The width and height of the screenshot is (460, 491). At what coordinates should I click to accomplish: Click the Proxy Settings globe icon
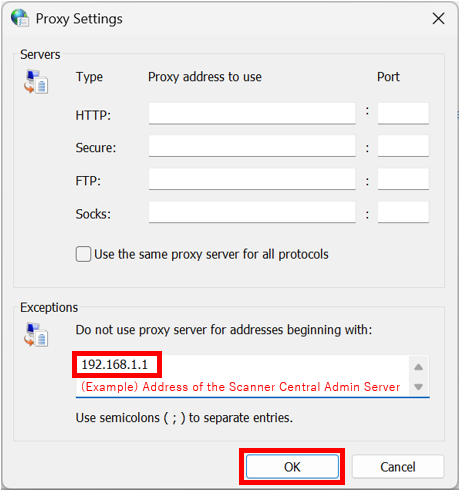tap(20, 18)
